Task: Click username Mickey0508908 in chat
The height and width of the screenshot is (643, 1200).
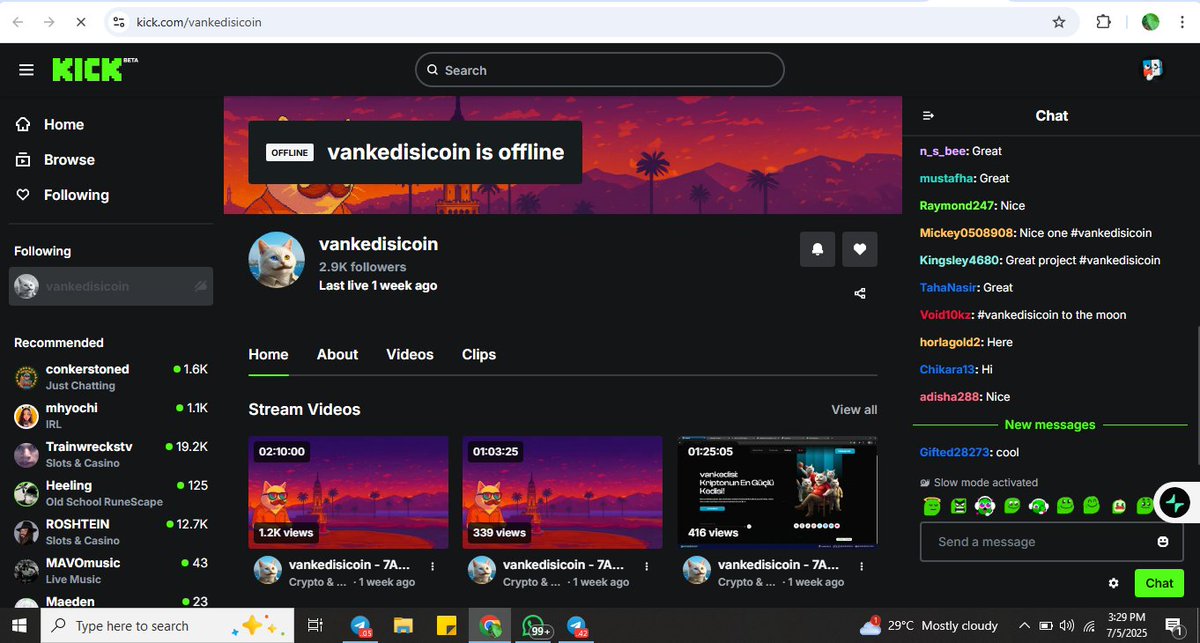Action: [x=967, y=233]
